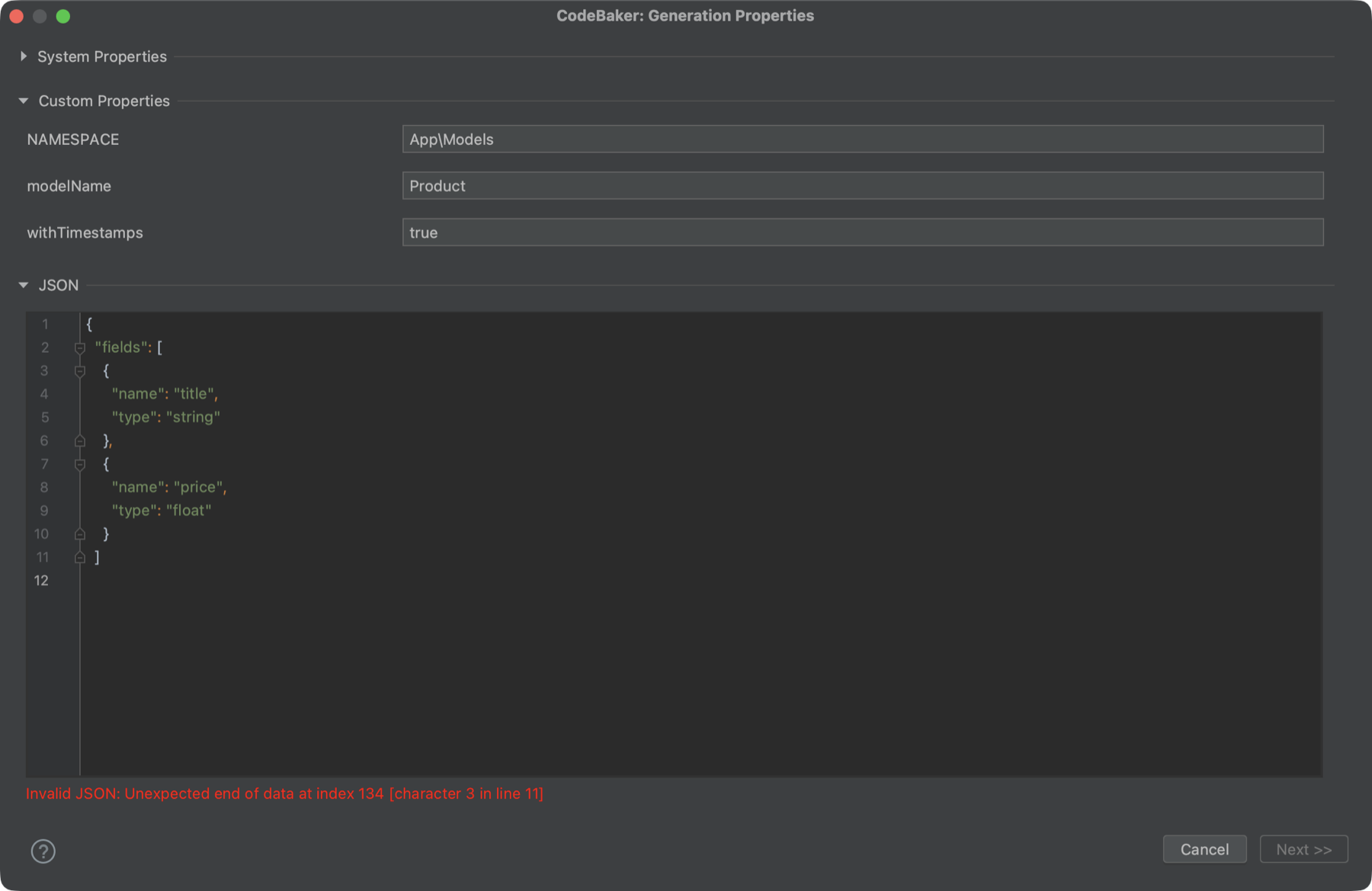Fold the "fields" array on line 2

80,348
